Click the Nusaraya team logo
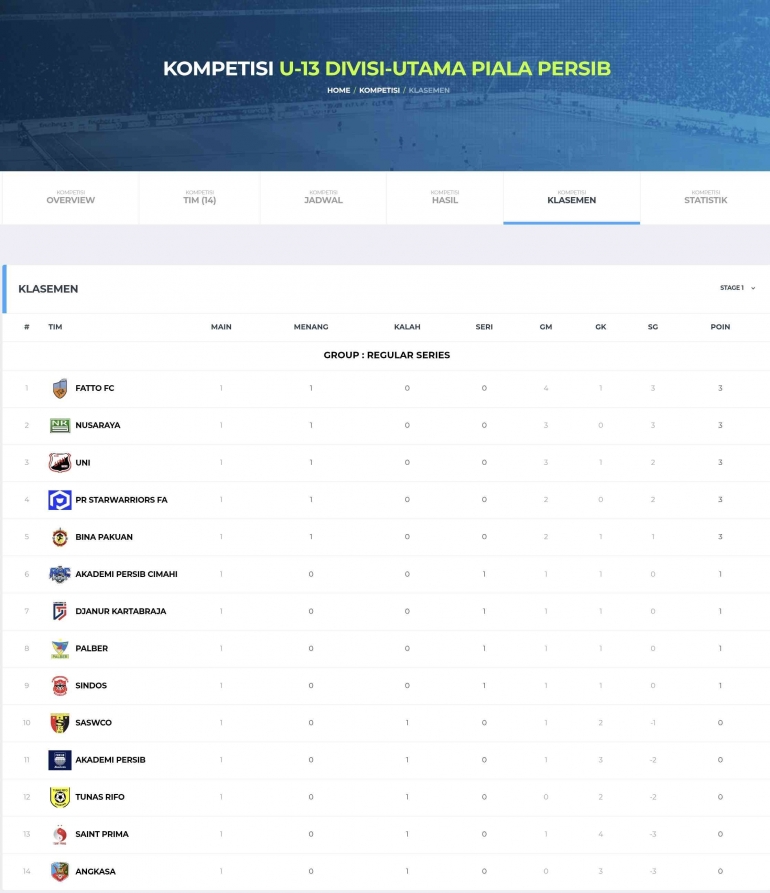 [x=60, y=425]
